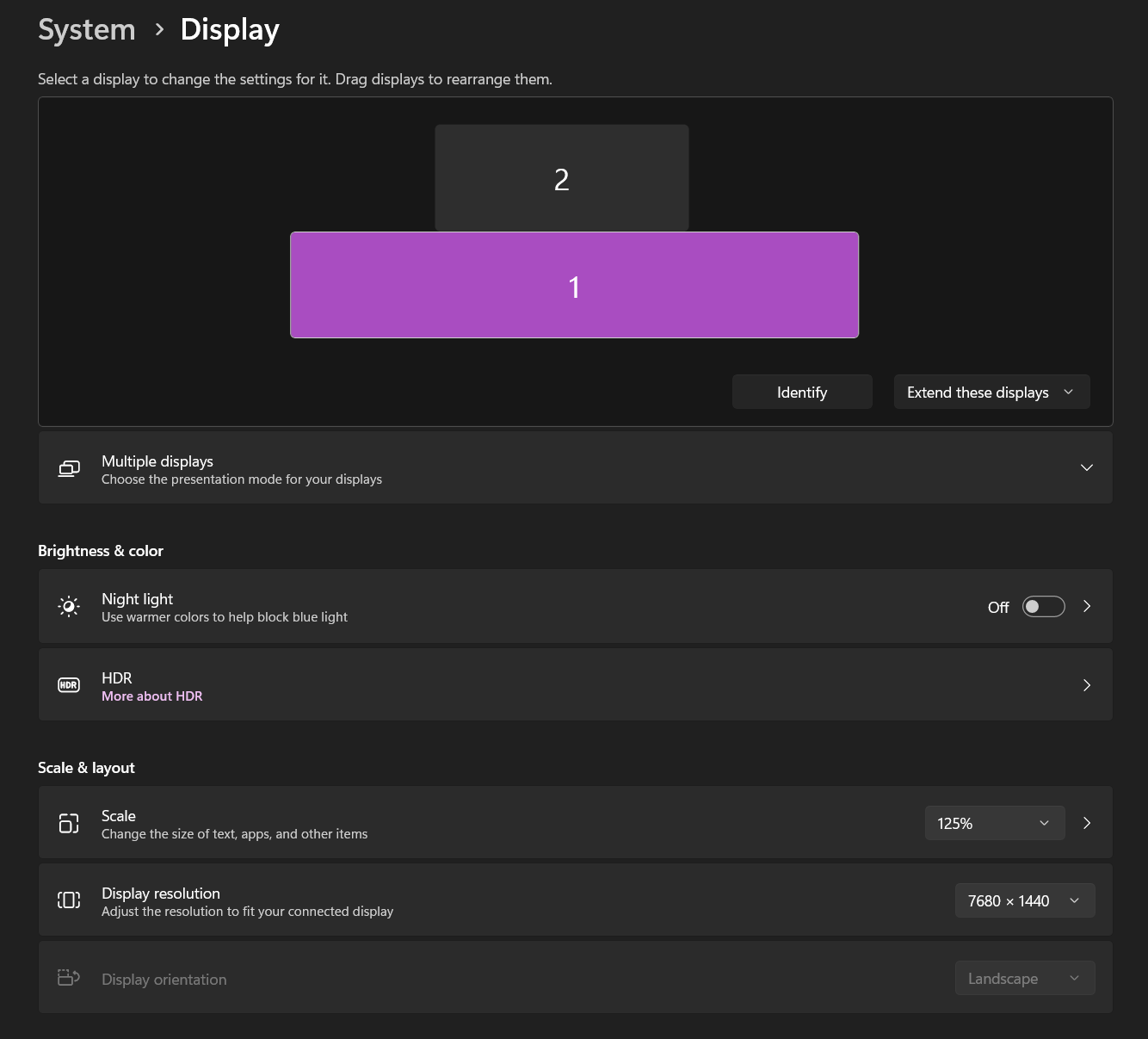Image resolution: width=1148 pixels, height=1039 pixels.
Task: Expand the Multiple displays section
Action: pyautogui.click(x=1087, y=467)
